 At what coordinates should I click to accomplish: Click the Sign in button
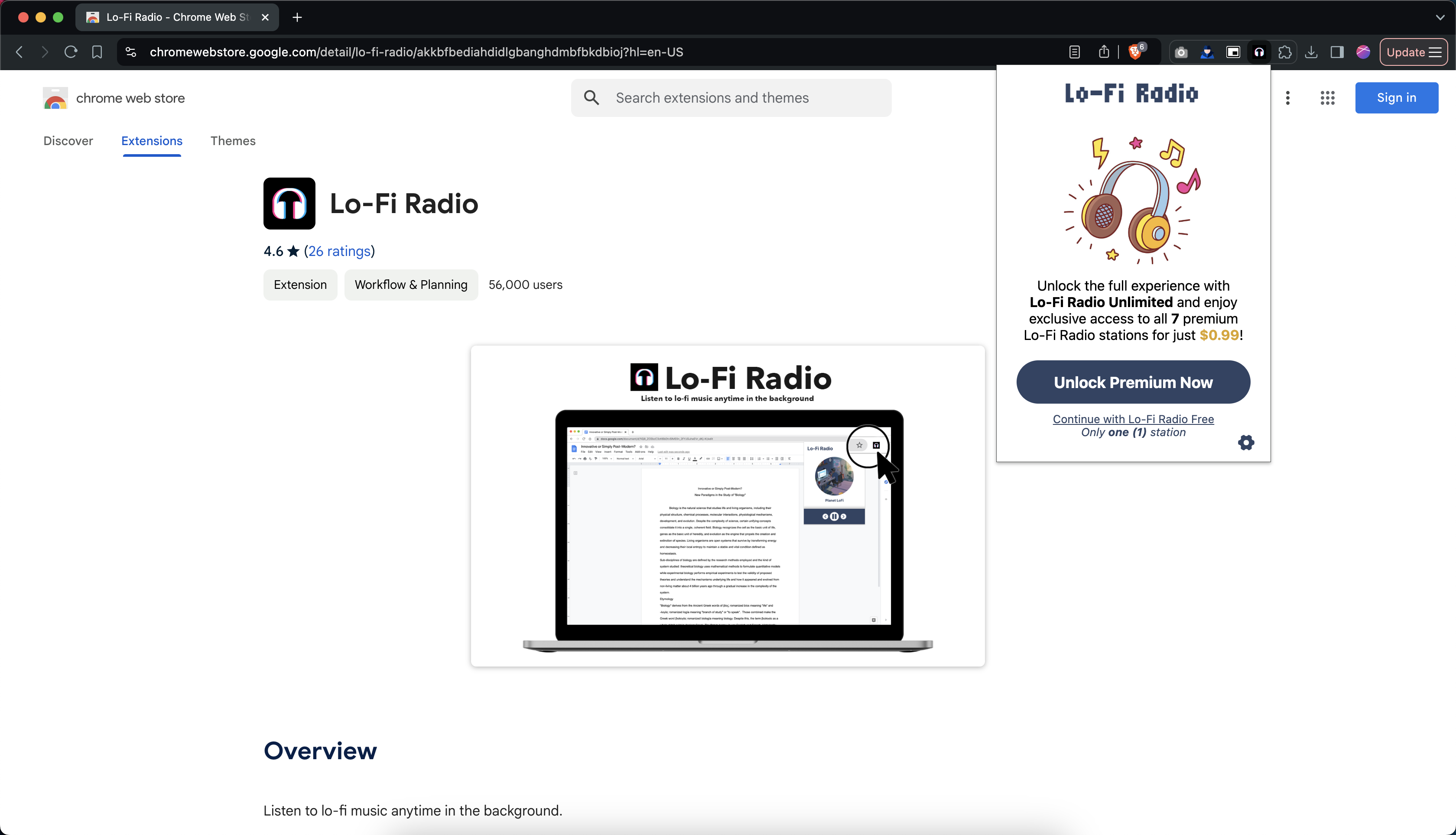click(1396, 98)
